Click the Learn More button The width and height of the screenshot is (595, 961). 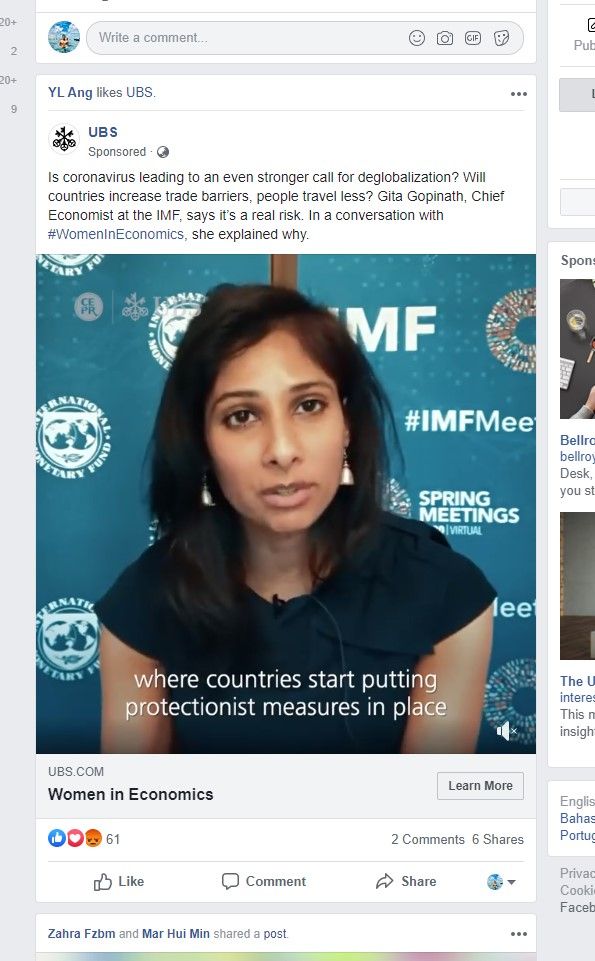480,786
